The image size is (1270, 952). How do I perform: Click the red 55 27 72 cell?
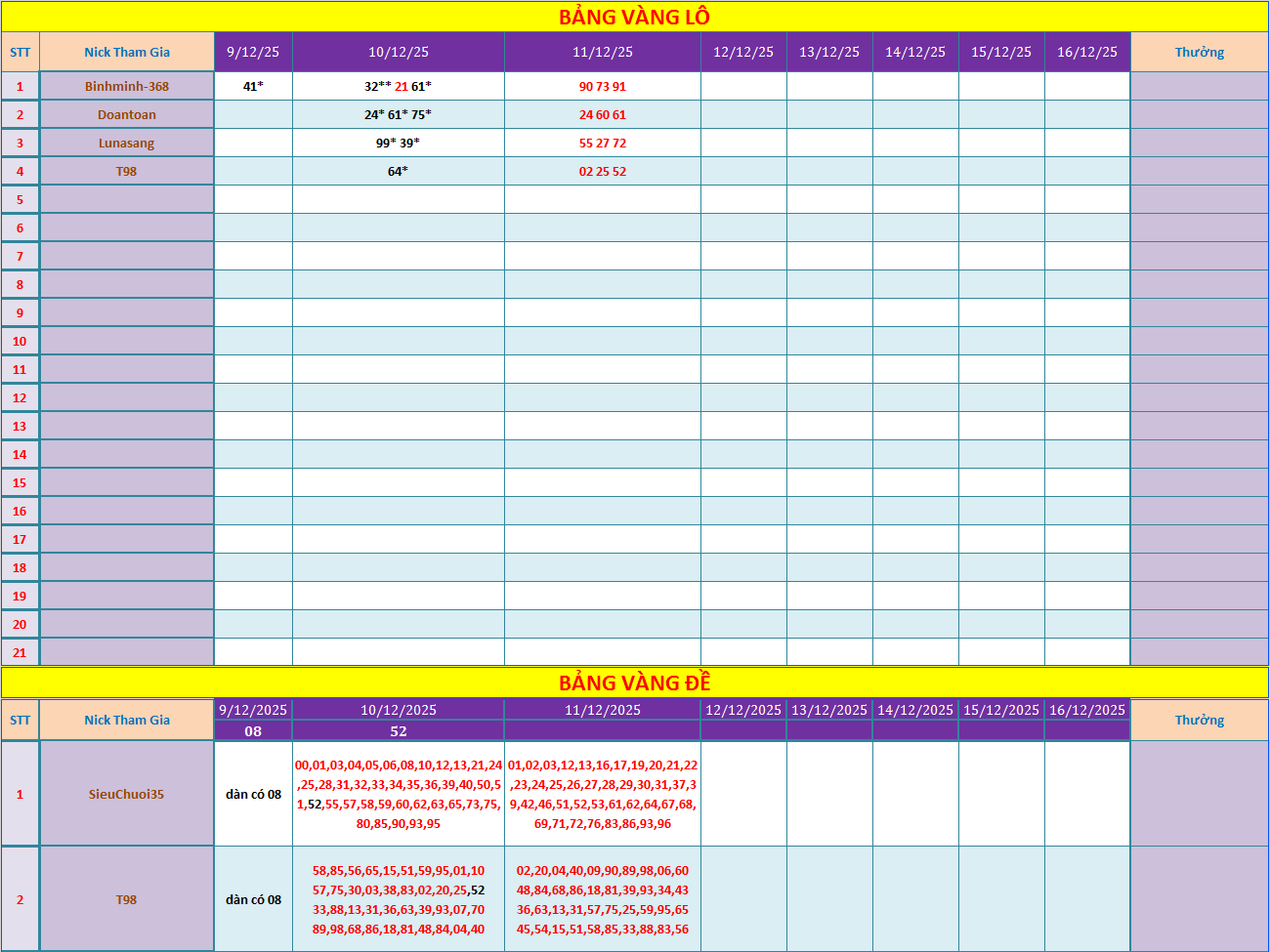602,143
